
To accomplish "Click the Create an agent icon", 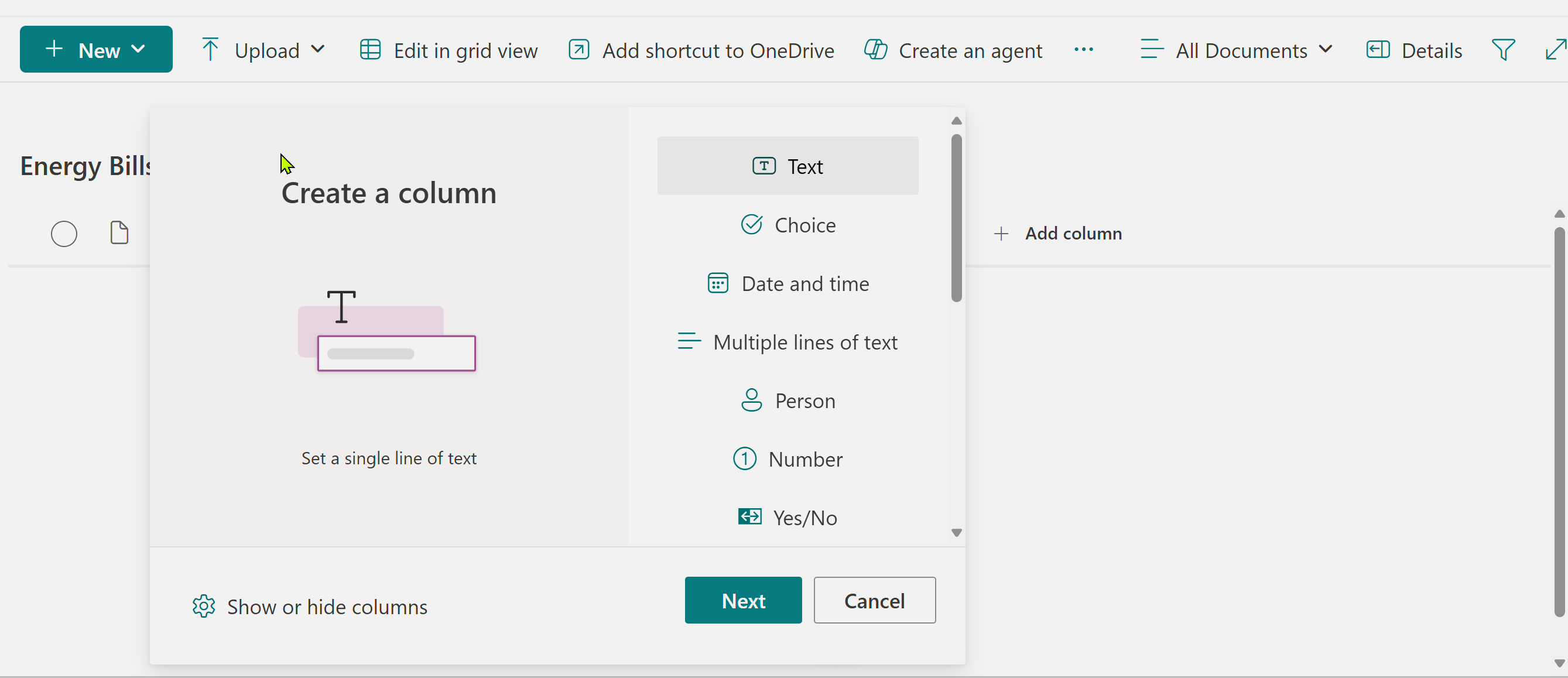I will click(x=875, y=50).
